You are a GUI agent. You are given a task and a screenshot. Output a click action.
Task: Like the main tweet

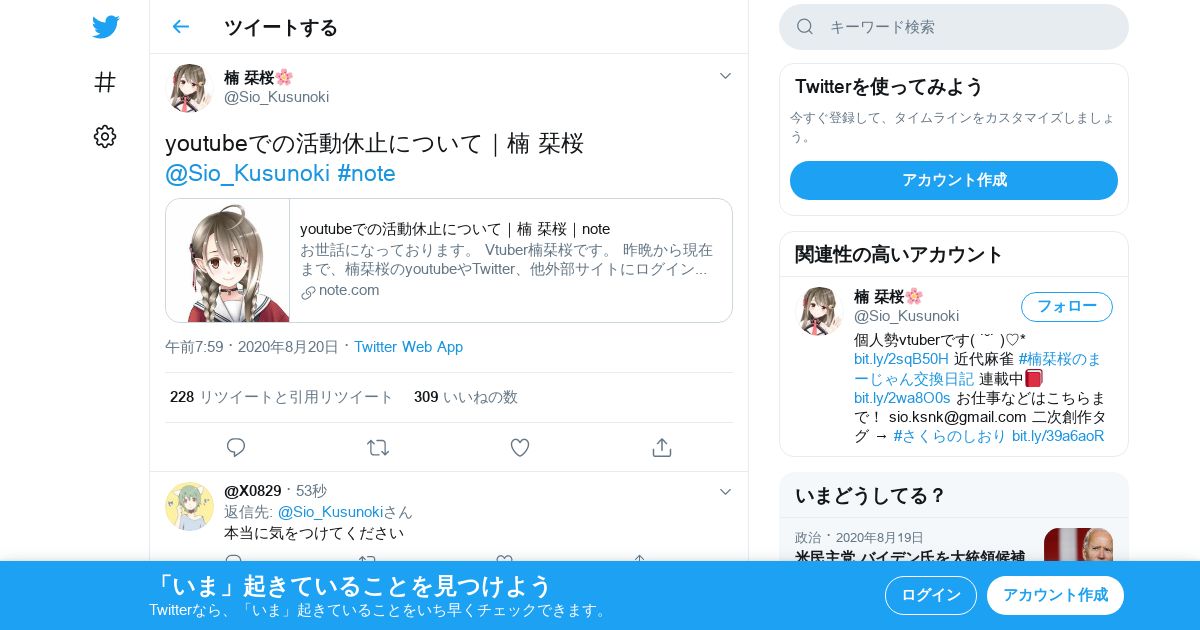(520, 448)
